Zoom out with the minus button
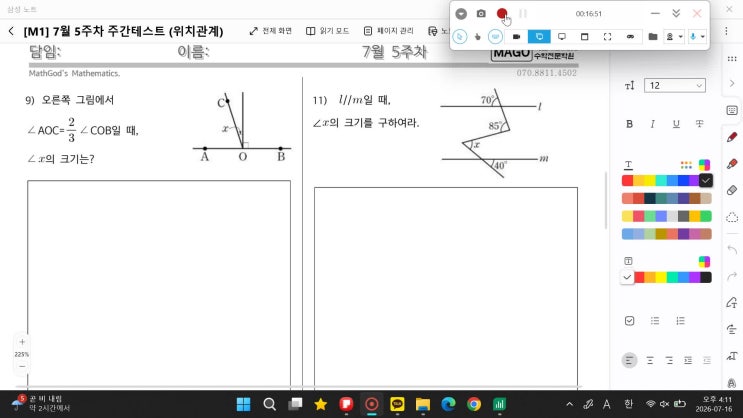Viewport: 743px width, 418px height. (22, 366)
